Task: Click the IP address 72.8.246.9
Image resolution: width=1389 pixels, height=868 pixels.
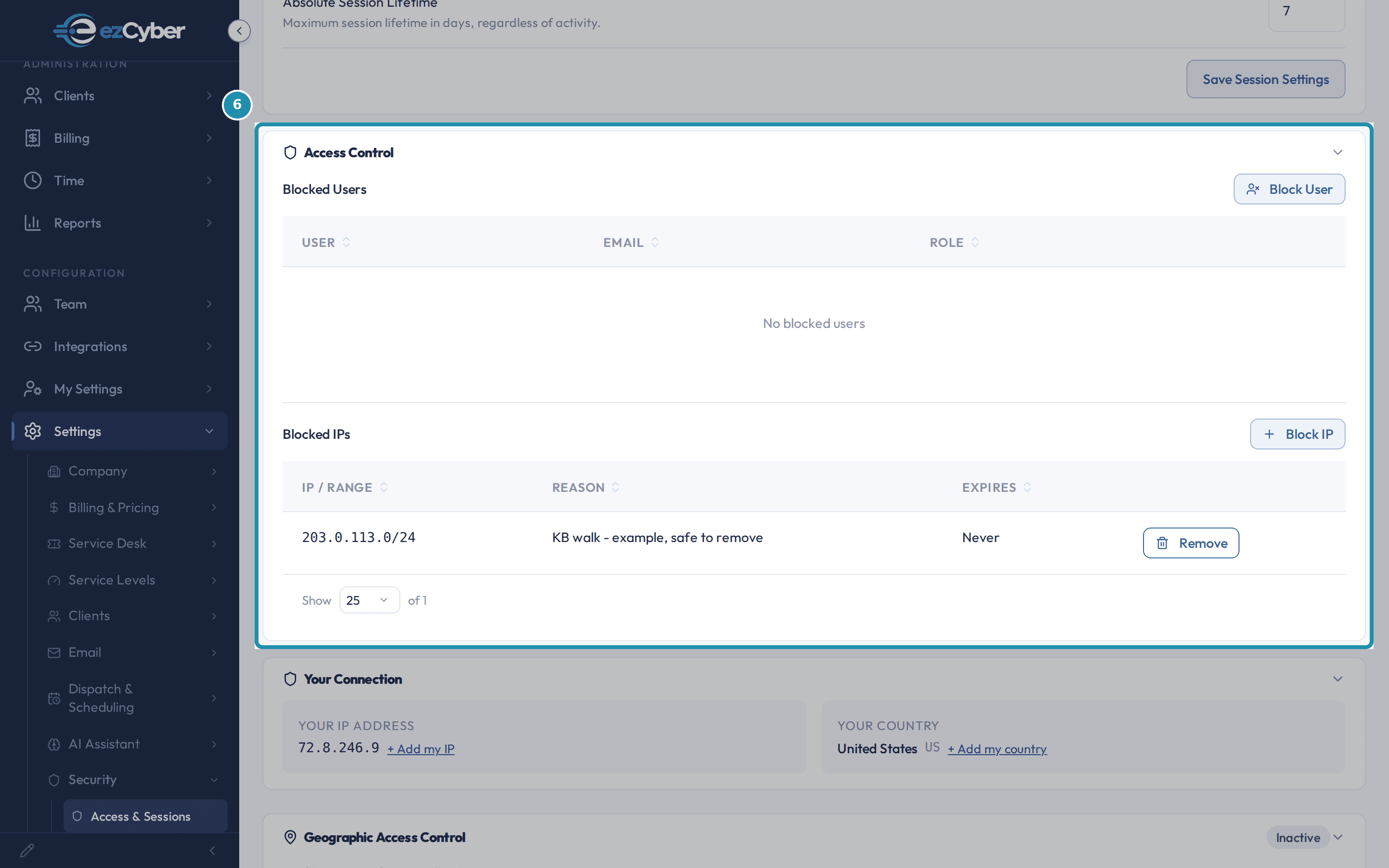Action: (339, 747)
